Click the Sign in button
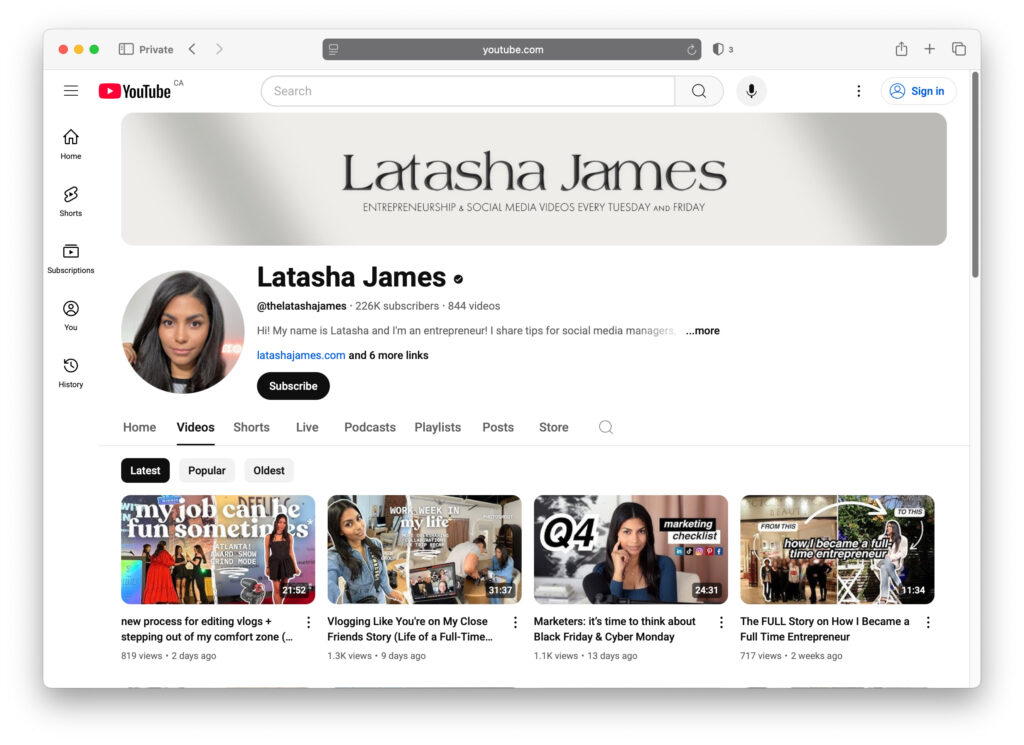 tap(918, 91)
